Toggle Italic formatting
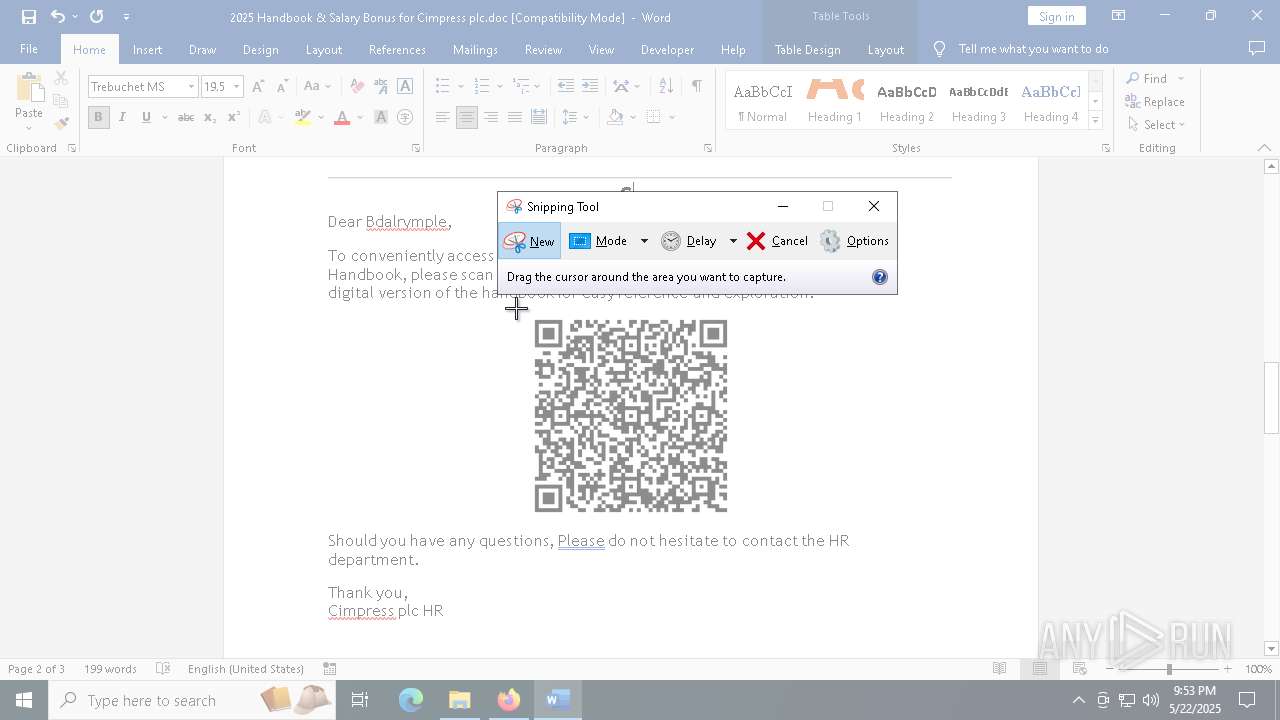 122,117
